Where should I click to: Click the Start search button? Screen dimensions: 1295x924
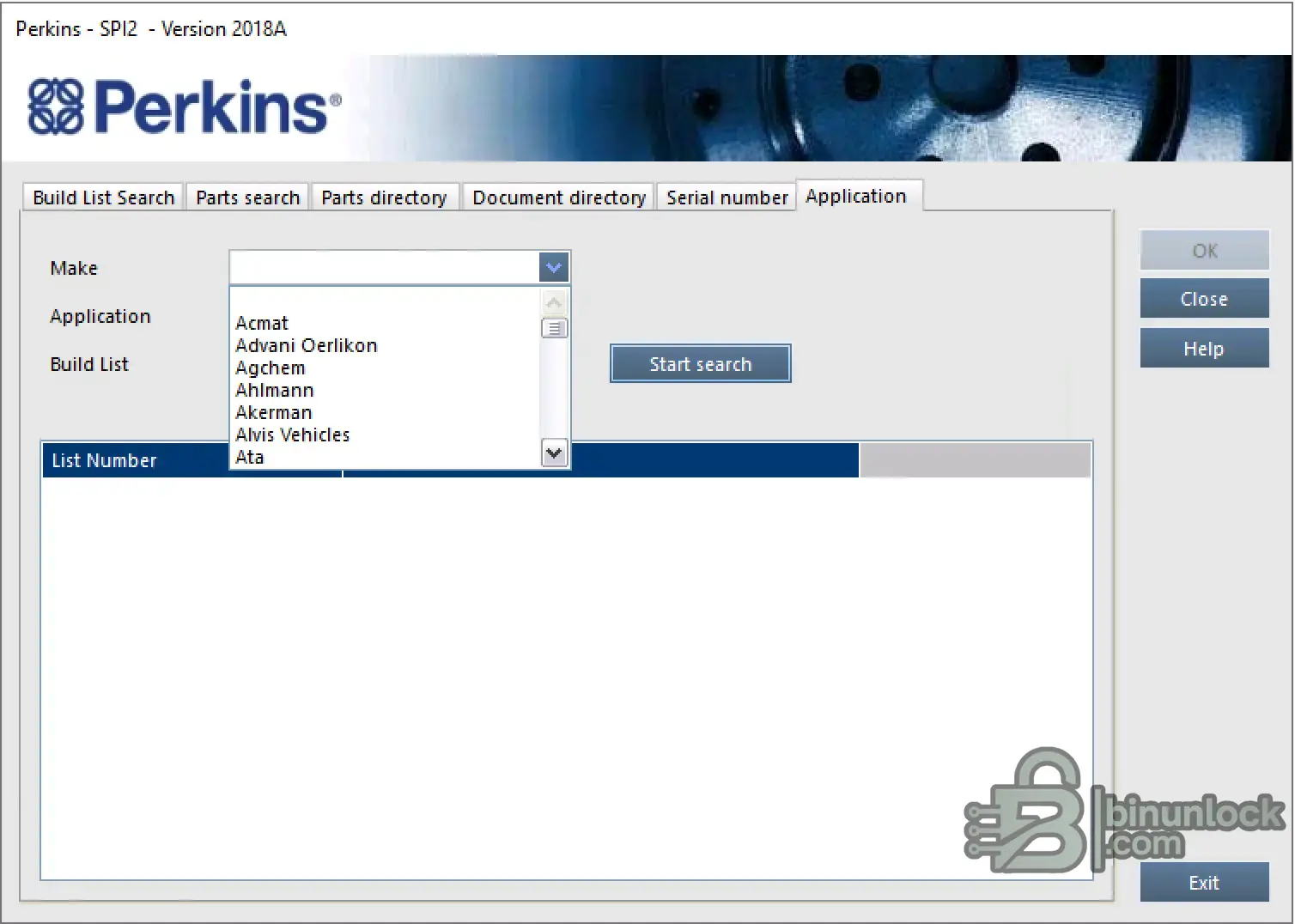701,364
